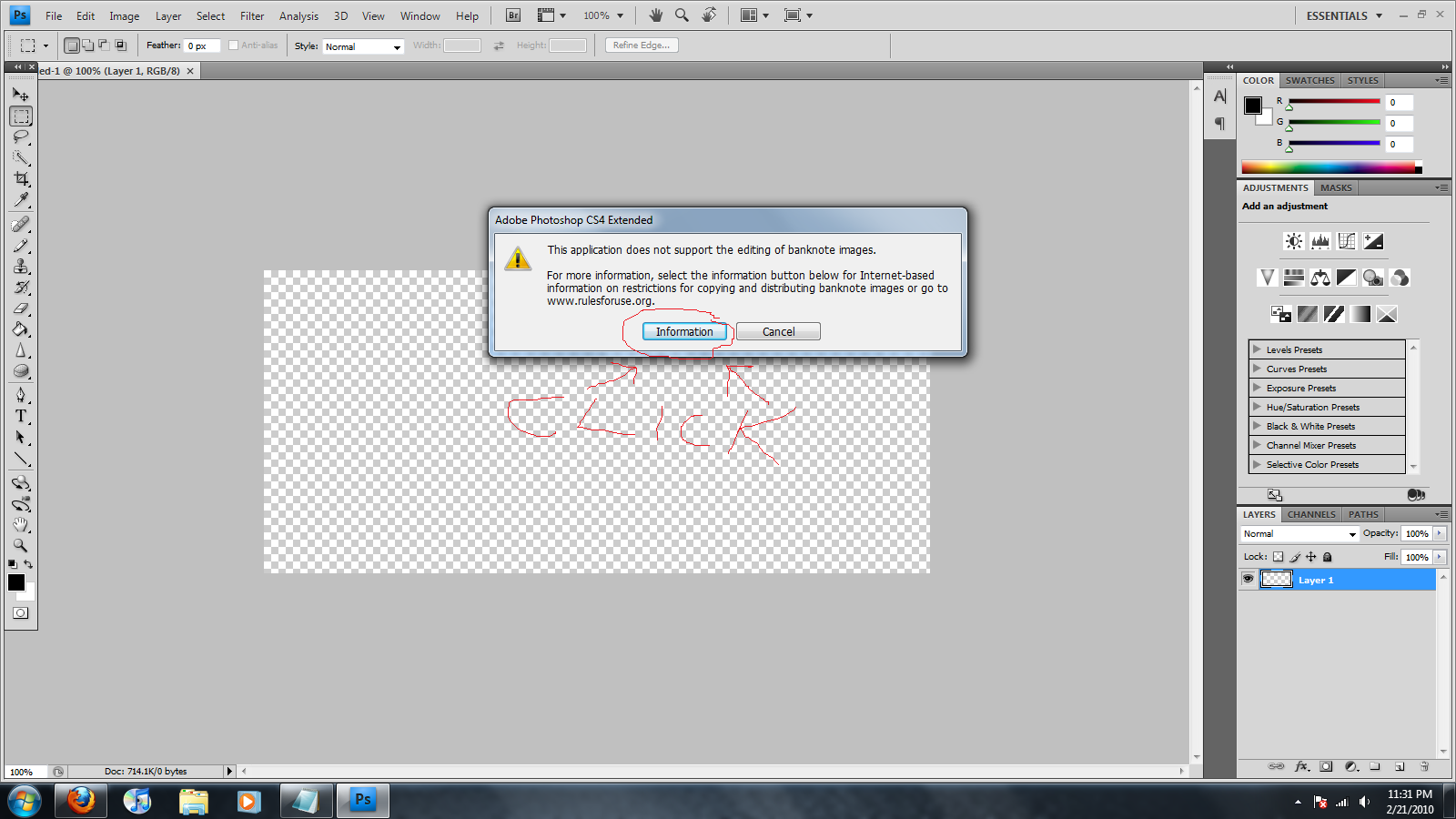
Task: Select the Magic Wand tool
Action: tap(21, 158)
